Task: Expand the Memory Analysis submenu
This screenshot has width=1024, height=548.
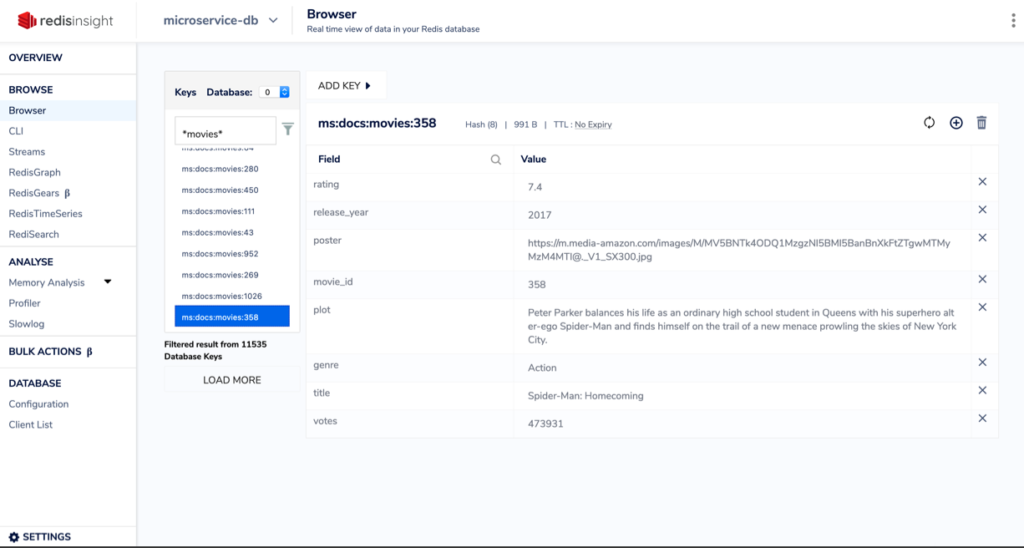Action: coord(108,282)
